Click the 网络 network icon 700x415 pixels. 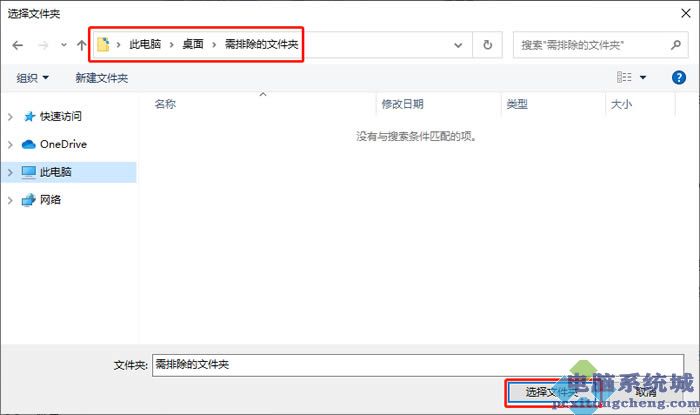[x=29, y=200]
